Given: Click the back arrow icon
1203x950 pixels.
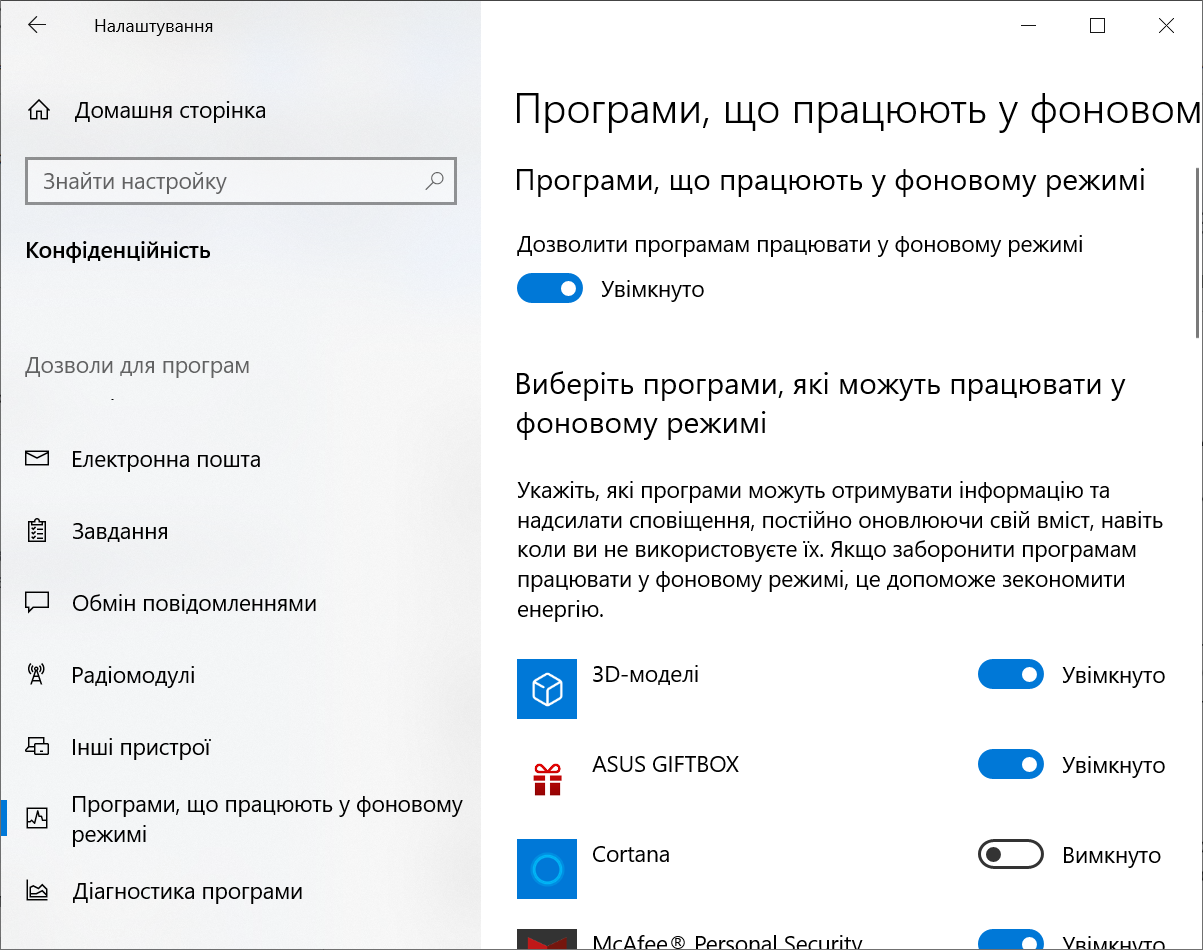Looking at the screenshot, I should tap(37, 26).
